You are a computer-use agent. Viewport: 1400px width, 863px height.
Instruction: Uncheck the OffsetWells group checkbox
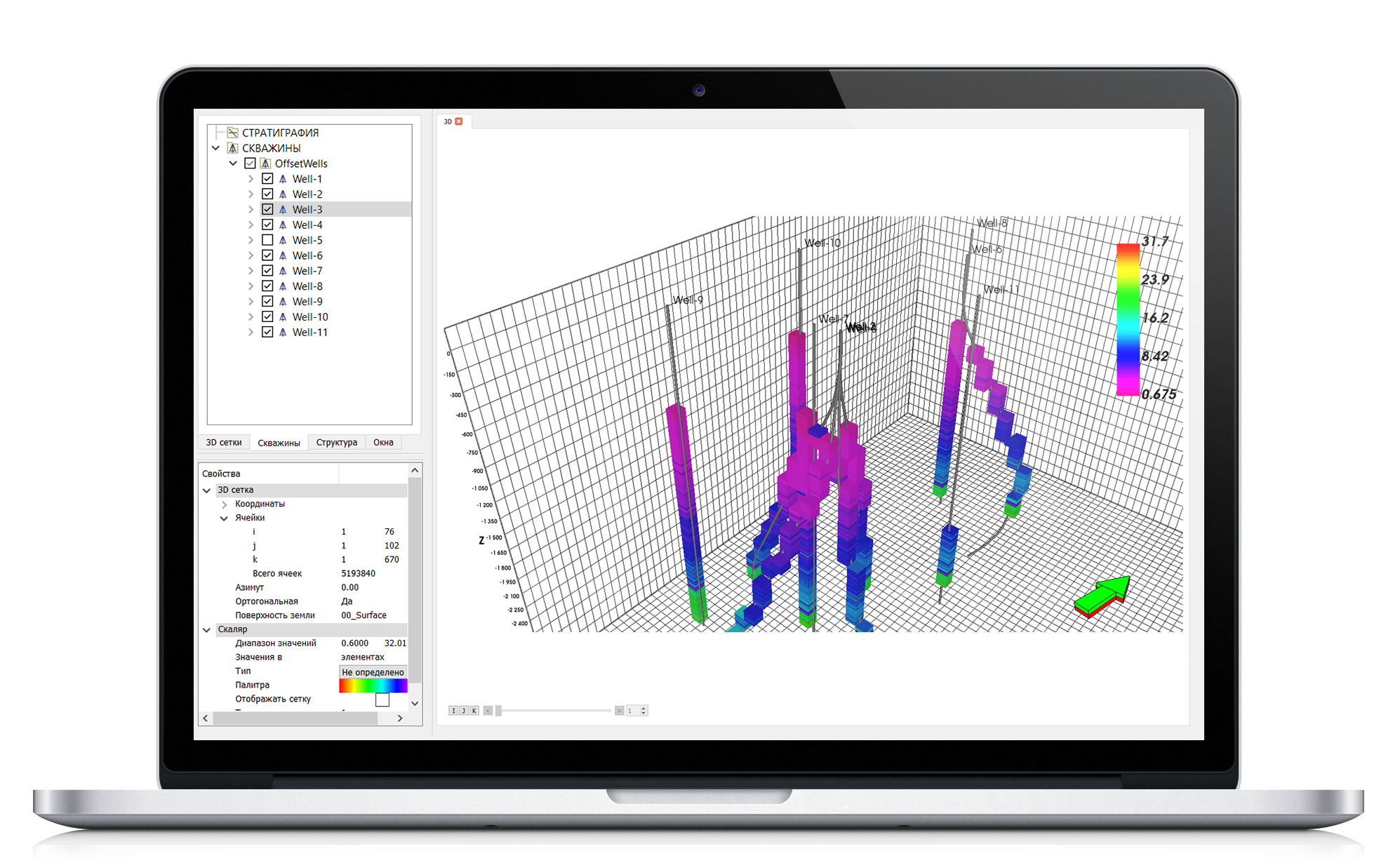click(250, 163)
